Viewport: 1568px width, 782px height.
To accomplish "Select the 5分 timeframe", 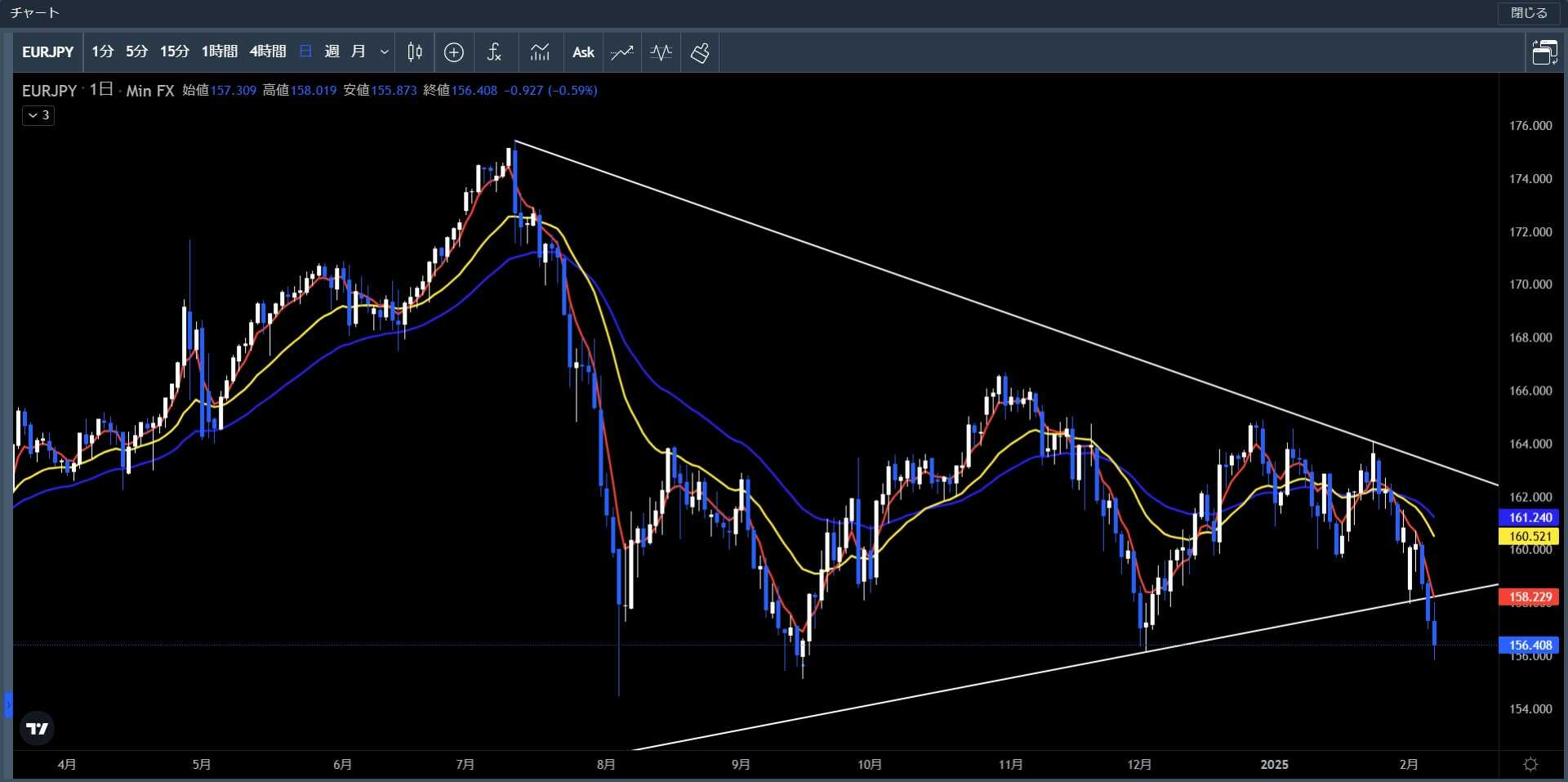I will pyautogui.click(x=136, y=52).
